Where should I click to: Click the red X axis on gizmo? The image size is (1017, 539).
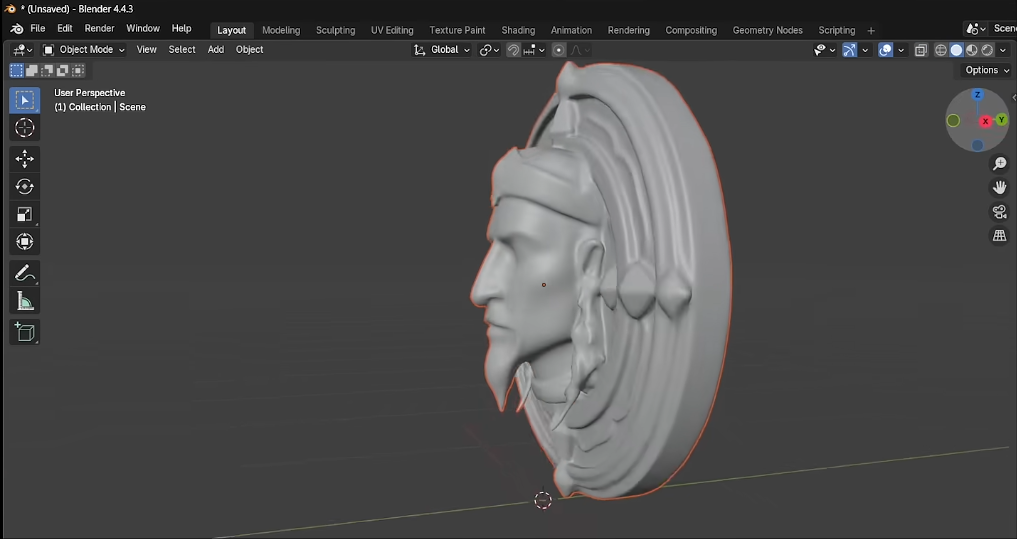click(x=986, y=121)
